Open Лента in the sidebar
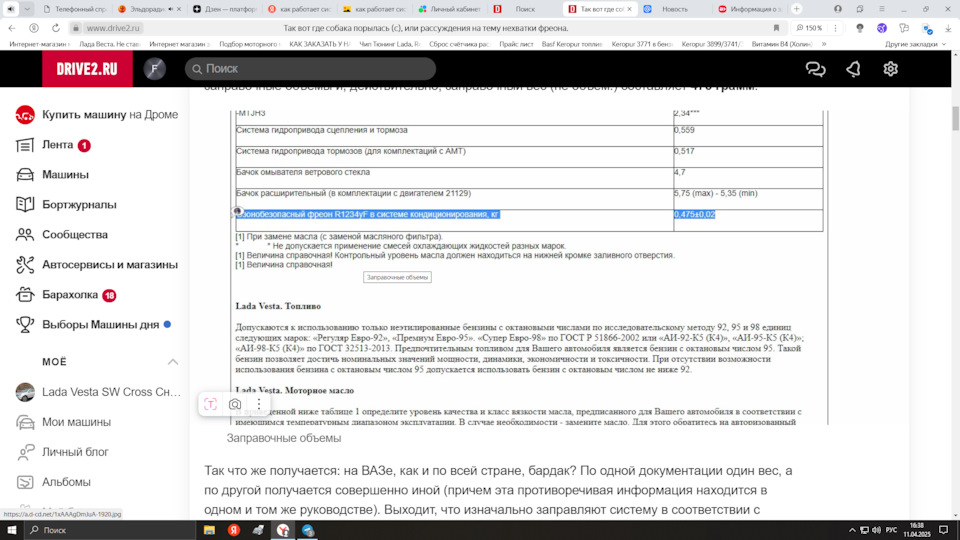This screenshot has width=960, height=540. pos(57,145)
